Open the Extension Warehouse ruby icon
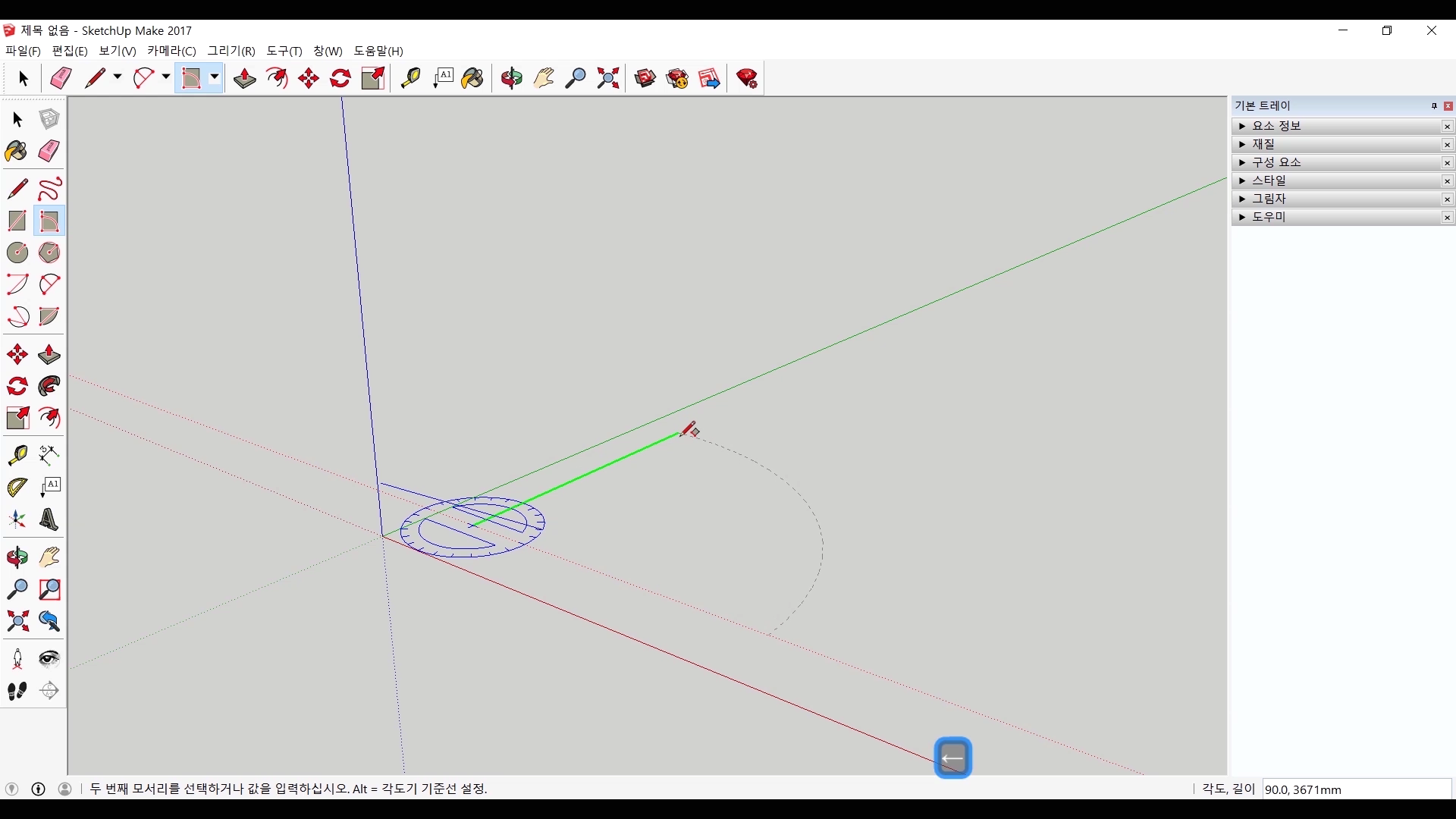The image size is (1456, 819). point(747,78)
